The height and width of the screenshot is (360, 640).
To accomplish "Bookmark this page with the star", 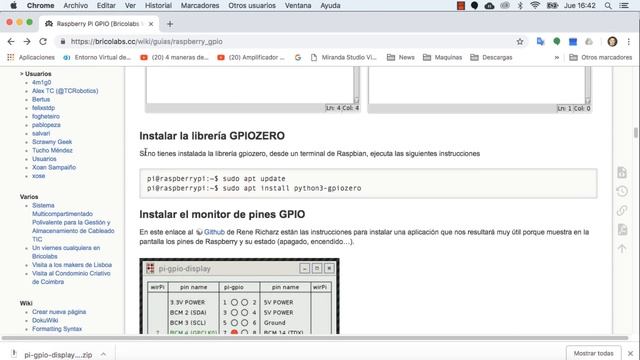I will pyautogui.click(x=520, y=42).
